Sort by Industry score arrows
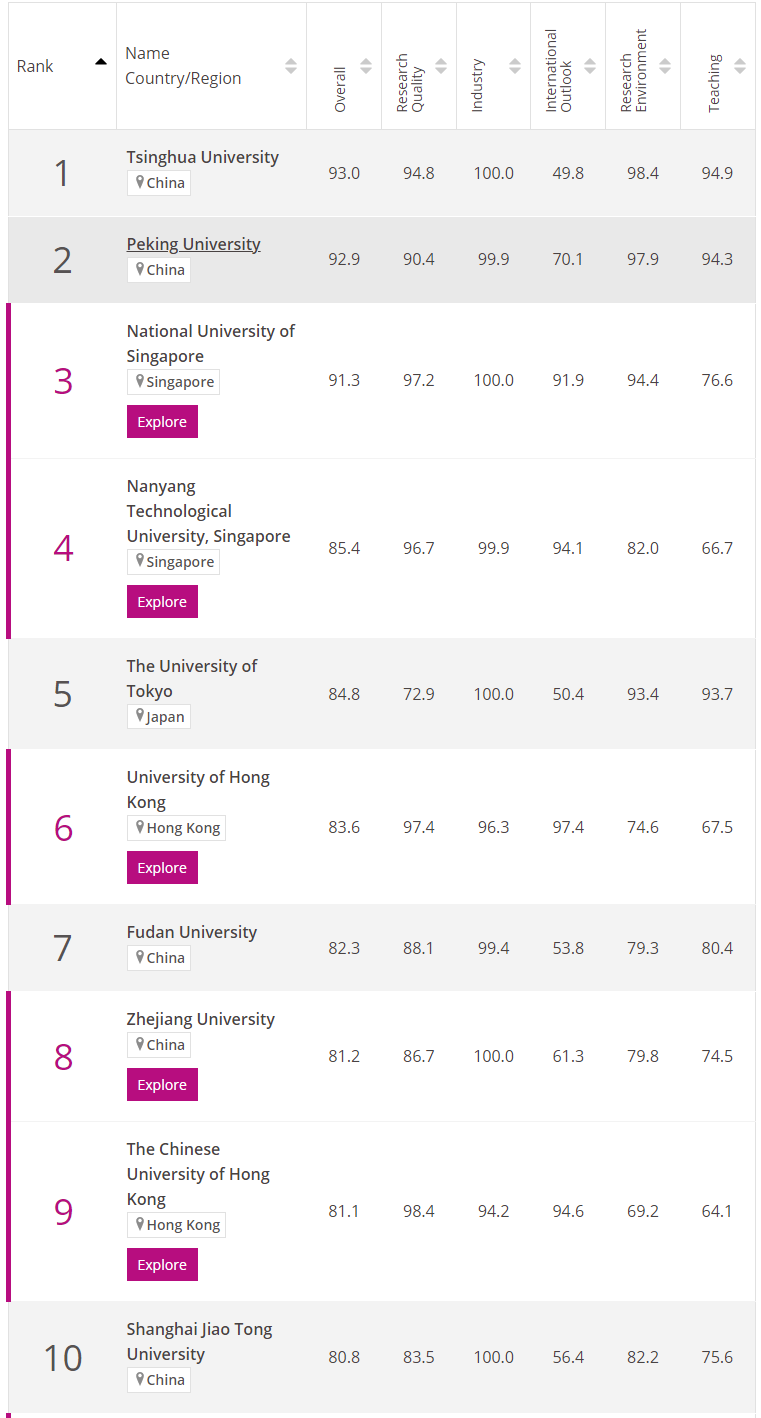761x1418 pixels. [515, 66]
